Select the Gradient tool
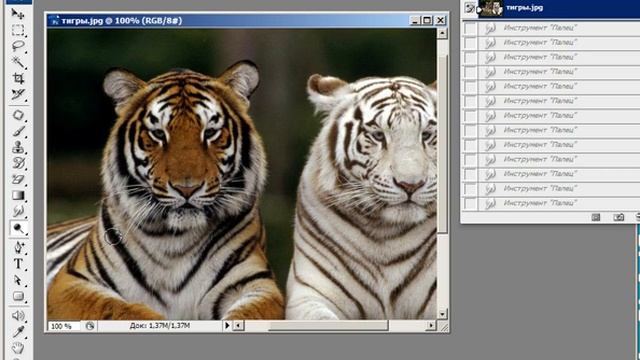The width and height of the screenshot is (640, 360). pos(18,195)
